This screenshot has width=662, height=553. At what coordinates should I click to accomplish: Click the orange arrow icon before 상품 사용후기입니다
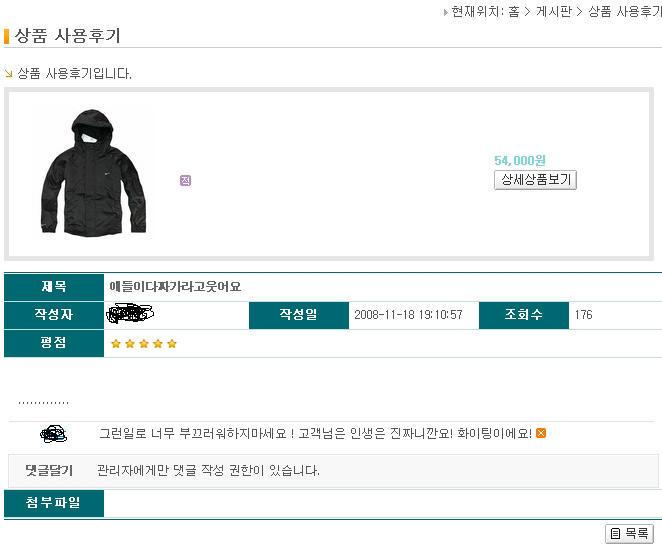(x=8, y=74)
